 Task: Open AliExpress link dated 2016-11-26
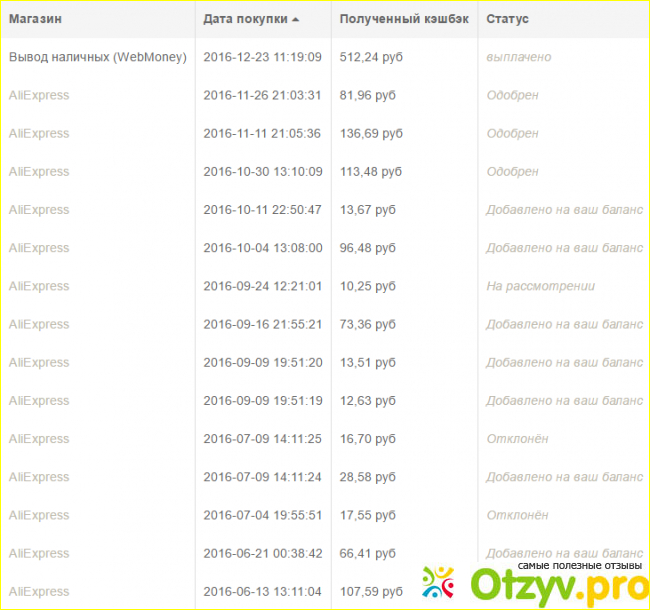39,96
